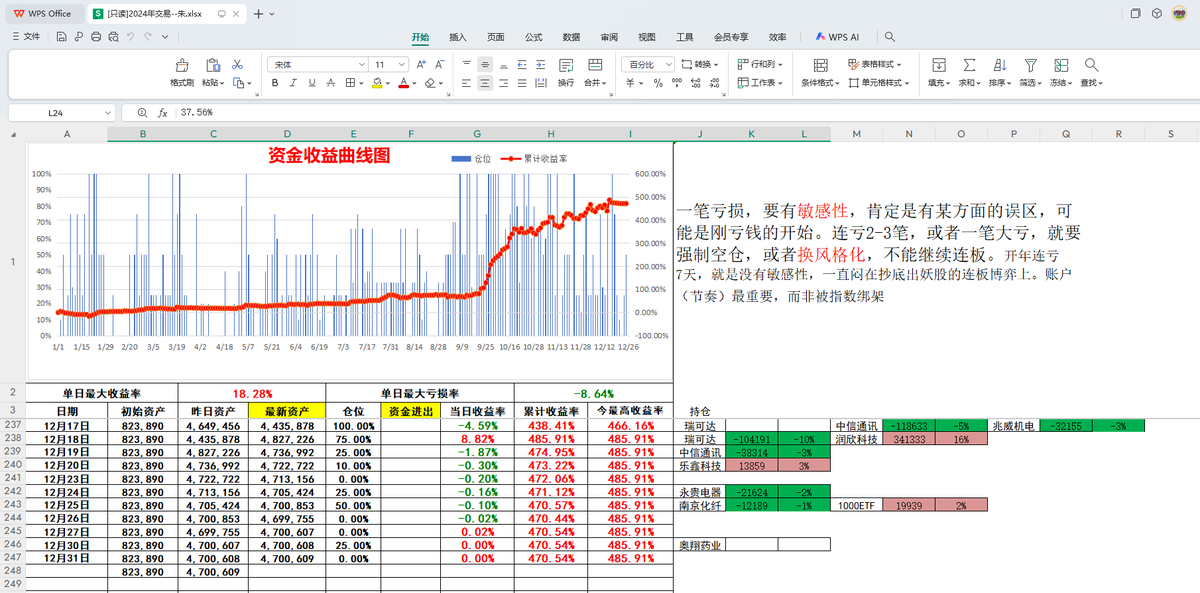The width and height of the screenshot is (1200, 593).
Task: Toggle horizontal center alignment
Action: point(485,83)
